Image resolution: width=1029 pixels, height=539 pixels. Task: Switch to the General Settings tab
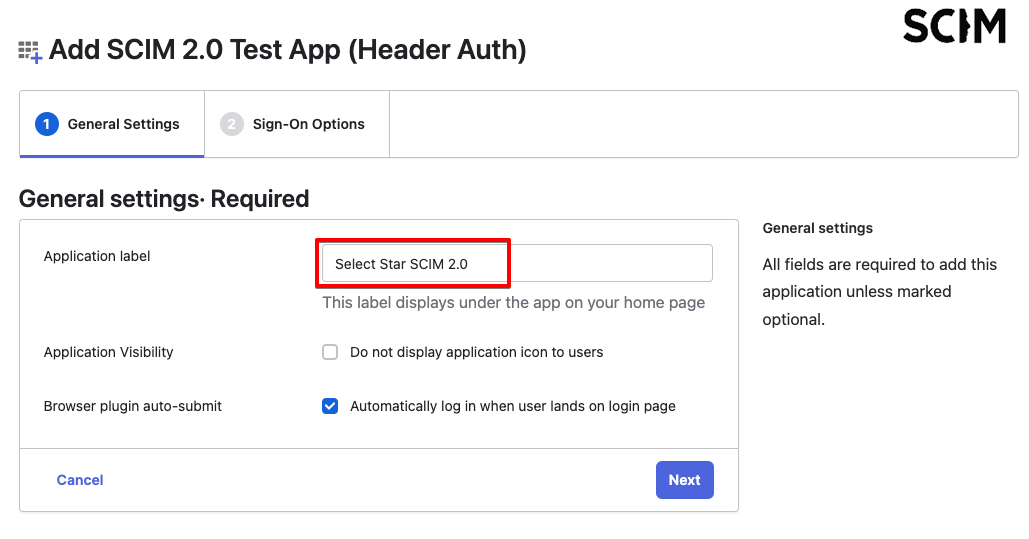pos(112,124)
